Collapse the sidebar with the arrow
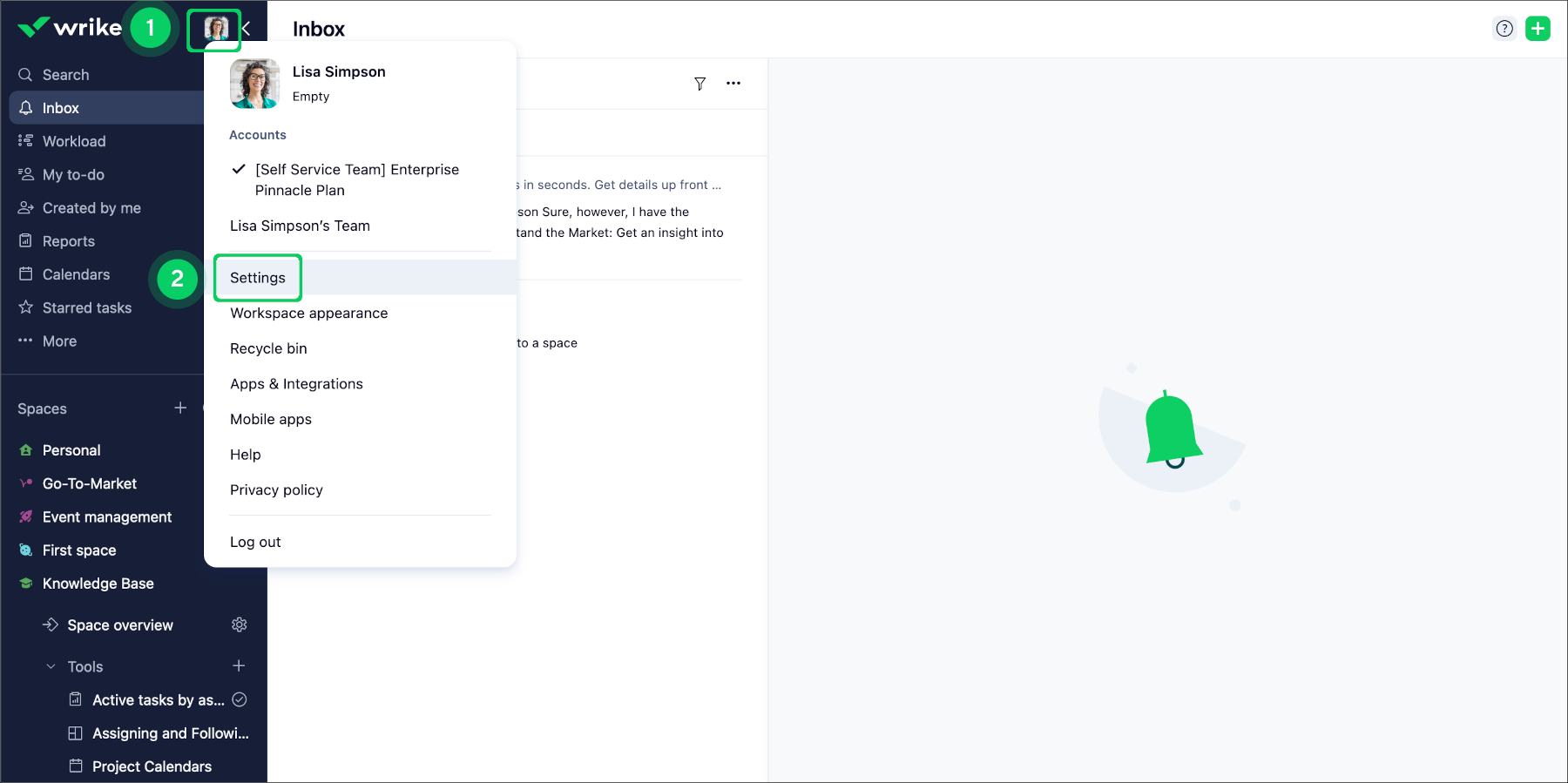 pos(247,29)
